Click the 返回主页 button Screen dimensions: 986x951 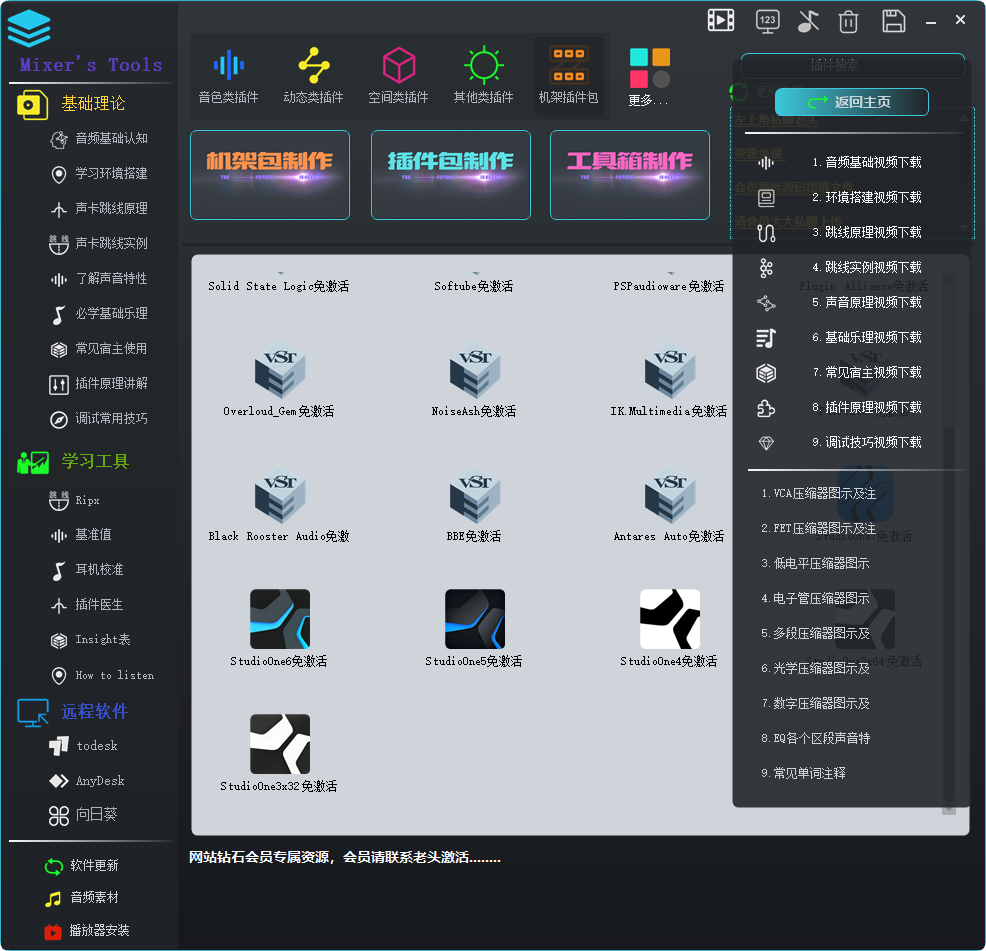pyautogui.click(x=851, y=102)
